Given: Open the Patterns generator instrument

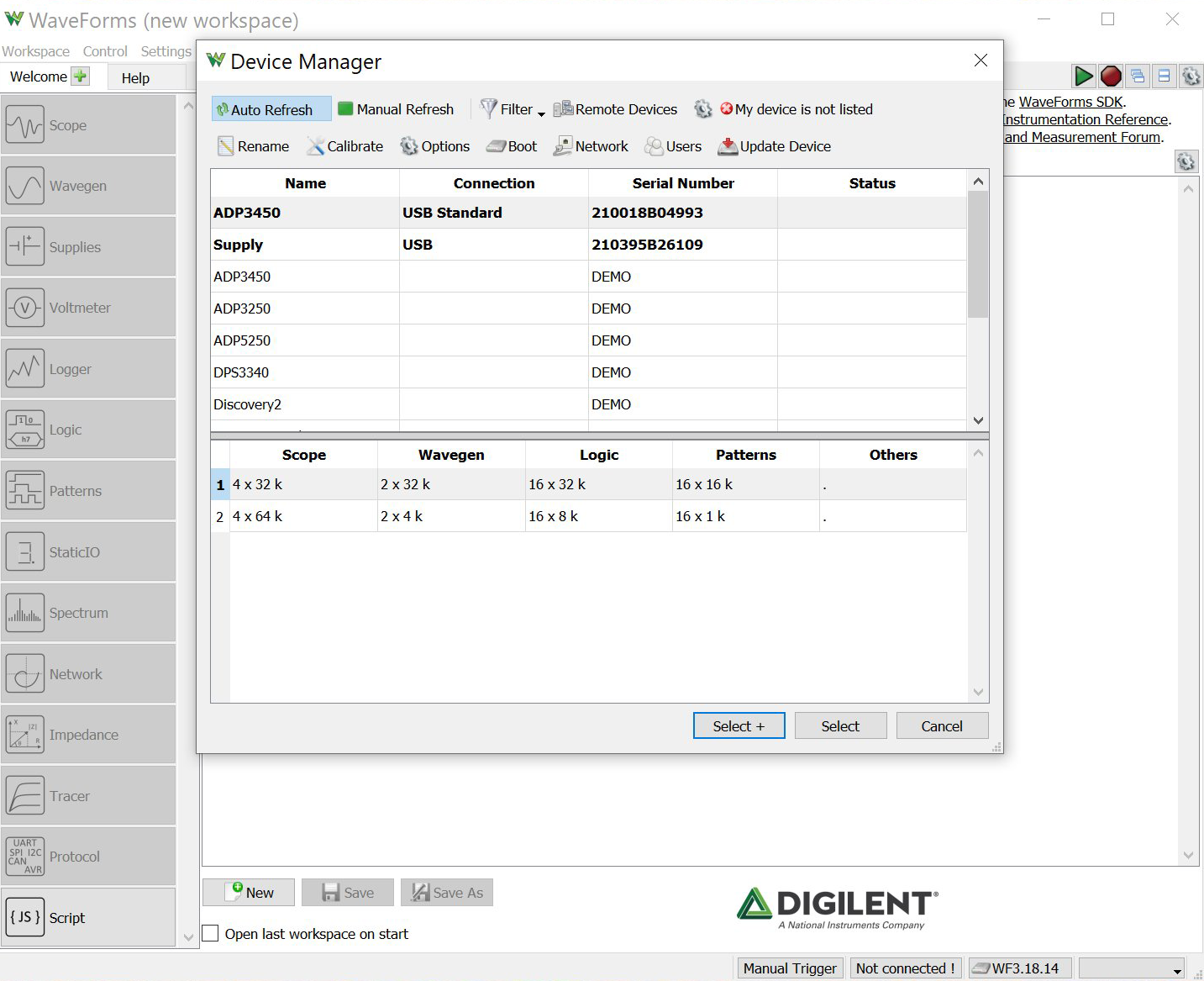Looking at the screenshot, I should 88,491.
